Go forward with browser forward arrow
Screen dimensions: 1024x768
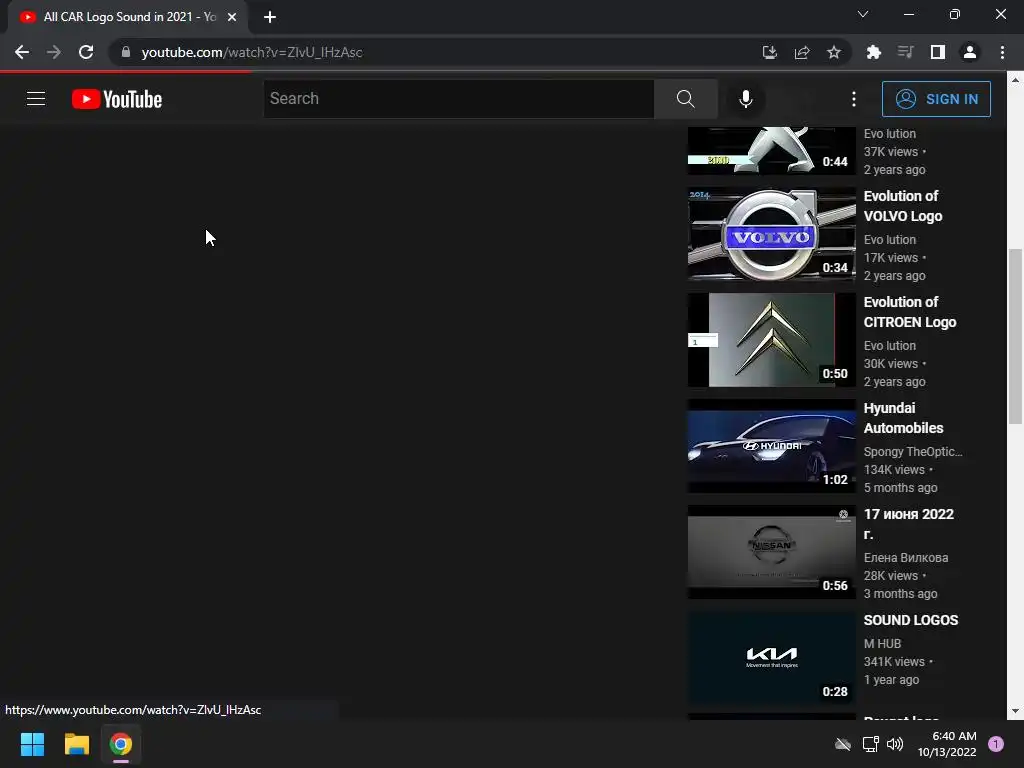pyautogui.click(x=54, y=52)
